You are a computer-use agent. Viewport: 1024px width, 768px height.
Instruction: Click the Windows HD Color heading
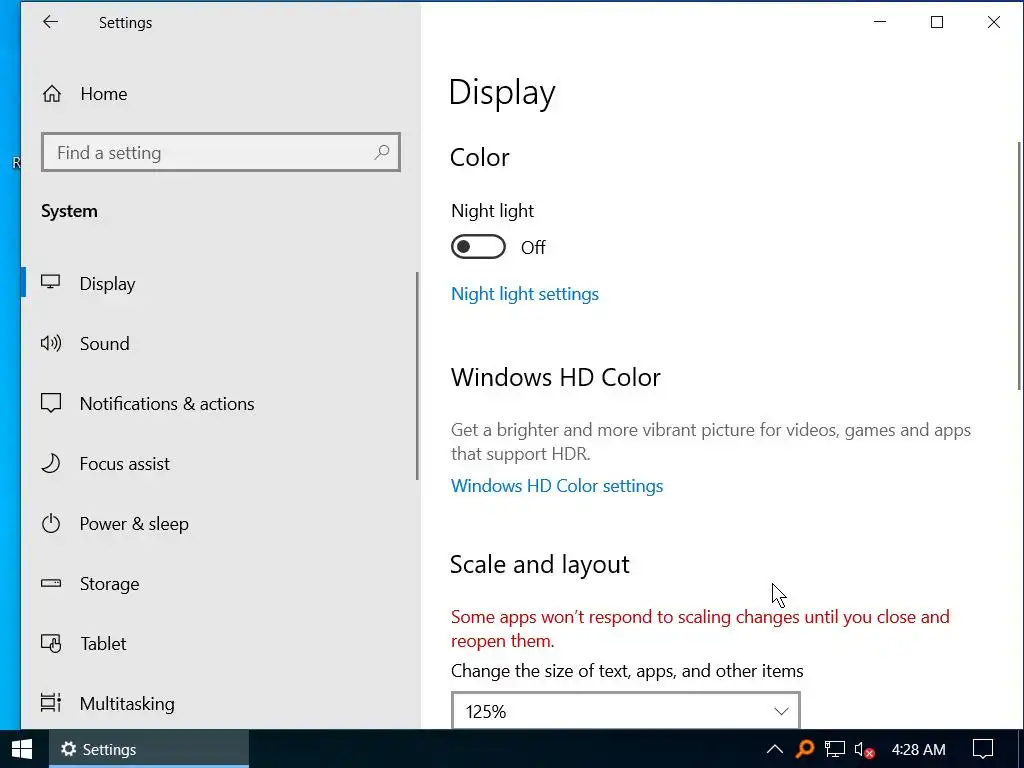pos(555,377)
